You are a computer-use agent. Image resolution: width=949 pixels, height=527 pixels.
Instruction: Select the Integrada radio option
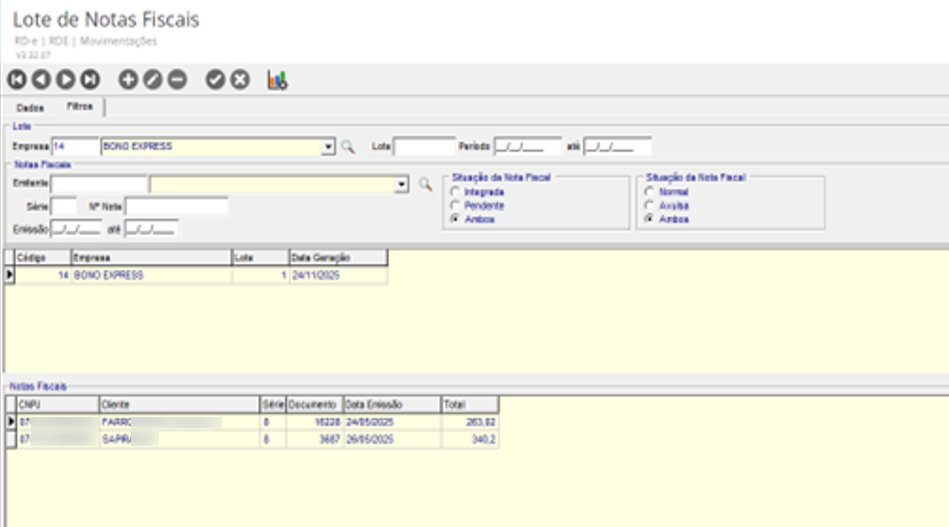pos(455,192)
